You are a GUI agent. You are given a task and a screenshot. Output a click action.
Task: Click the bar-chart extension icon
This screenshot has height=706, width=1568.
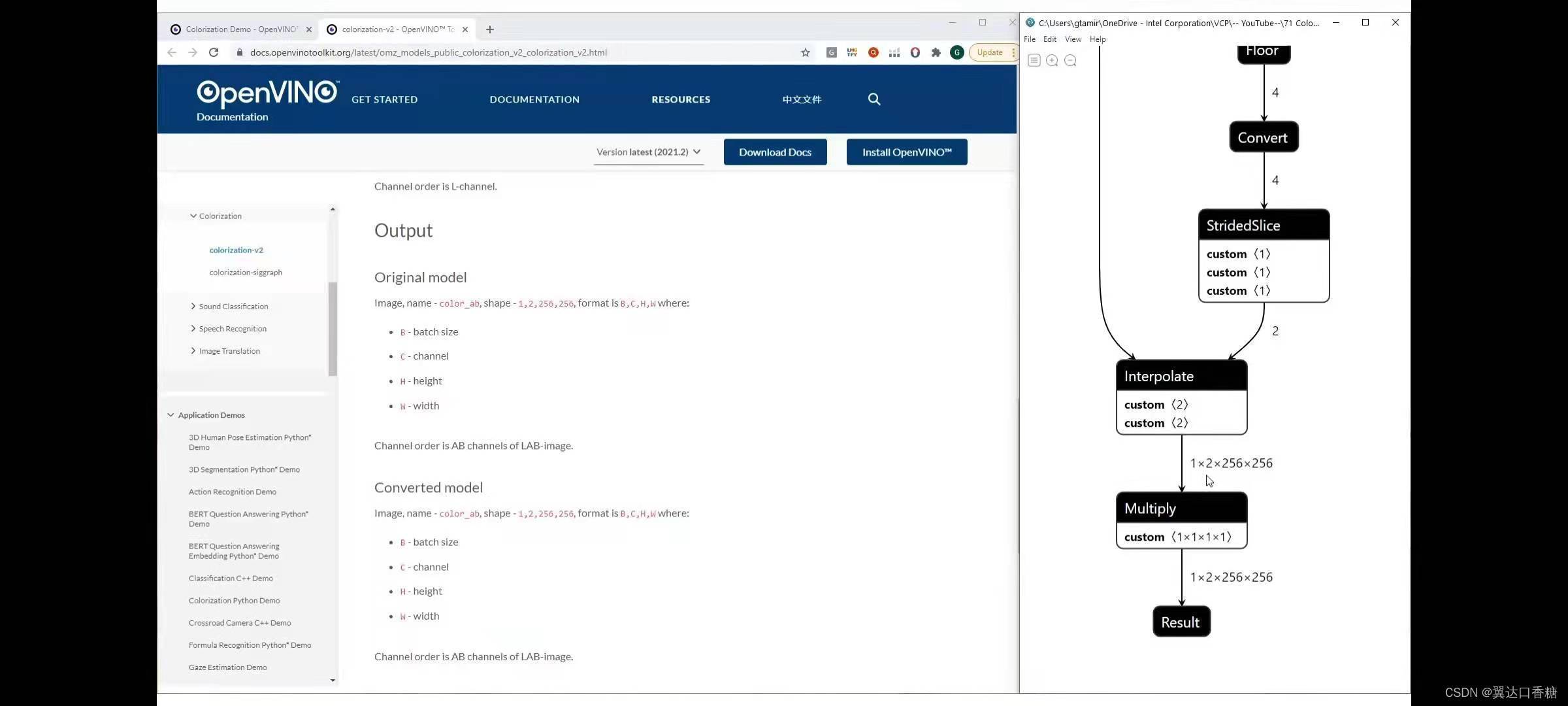tap(894, 52)
